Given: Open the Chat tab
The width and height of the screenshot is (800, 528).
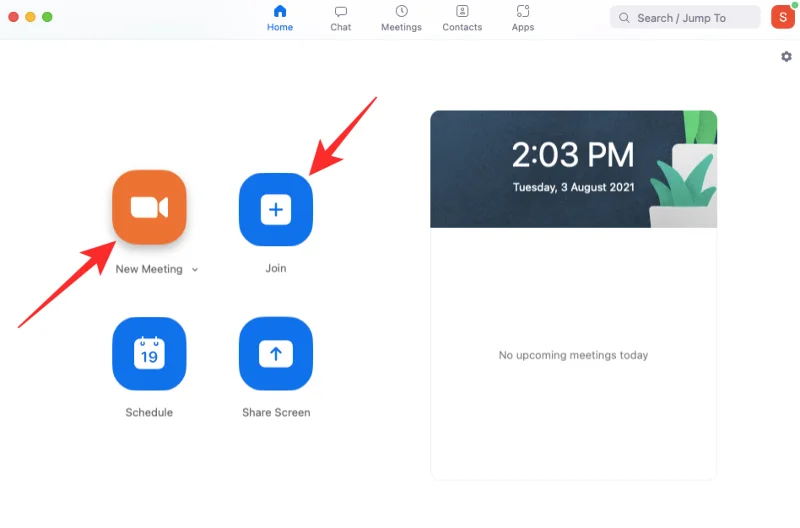Looking at the screenshot, I should tap(341, 18).
